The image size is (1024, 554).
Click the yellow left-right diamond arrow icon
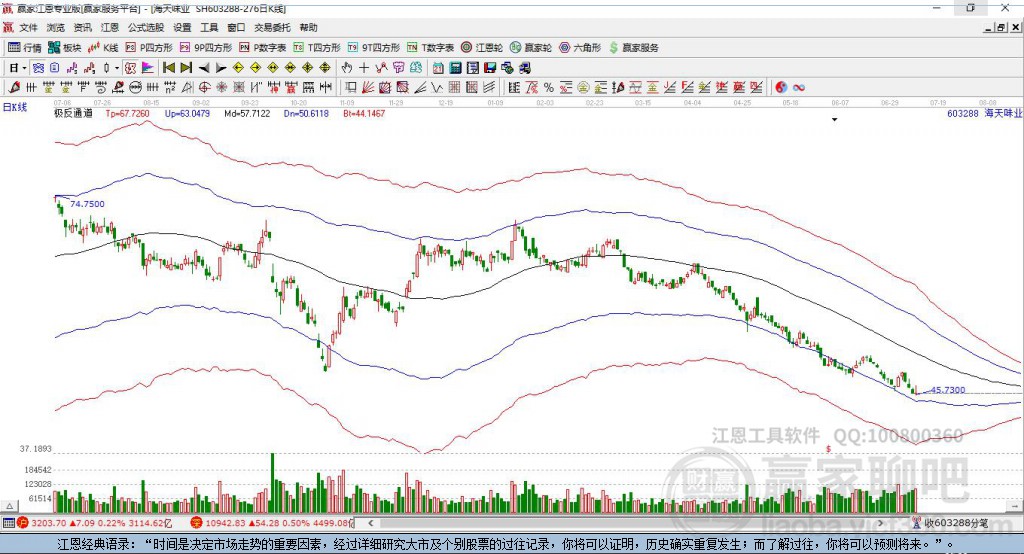click(x=273, y=68)
